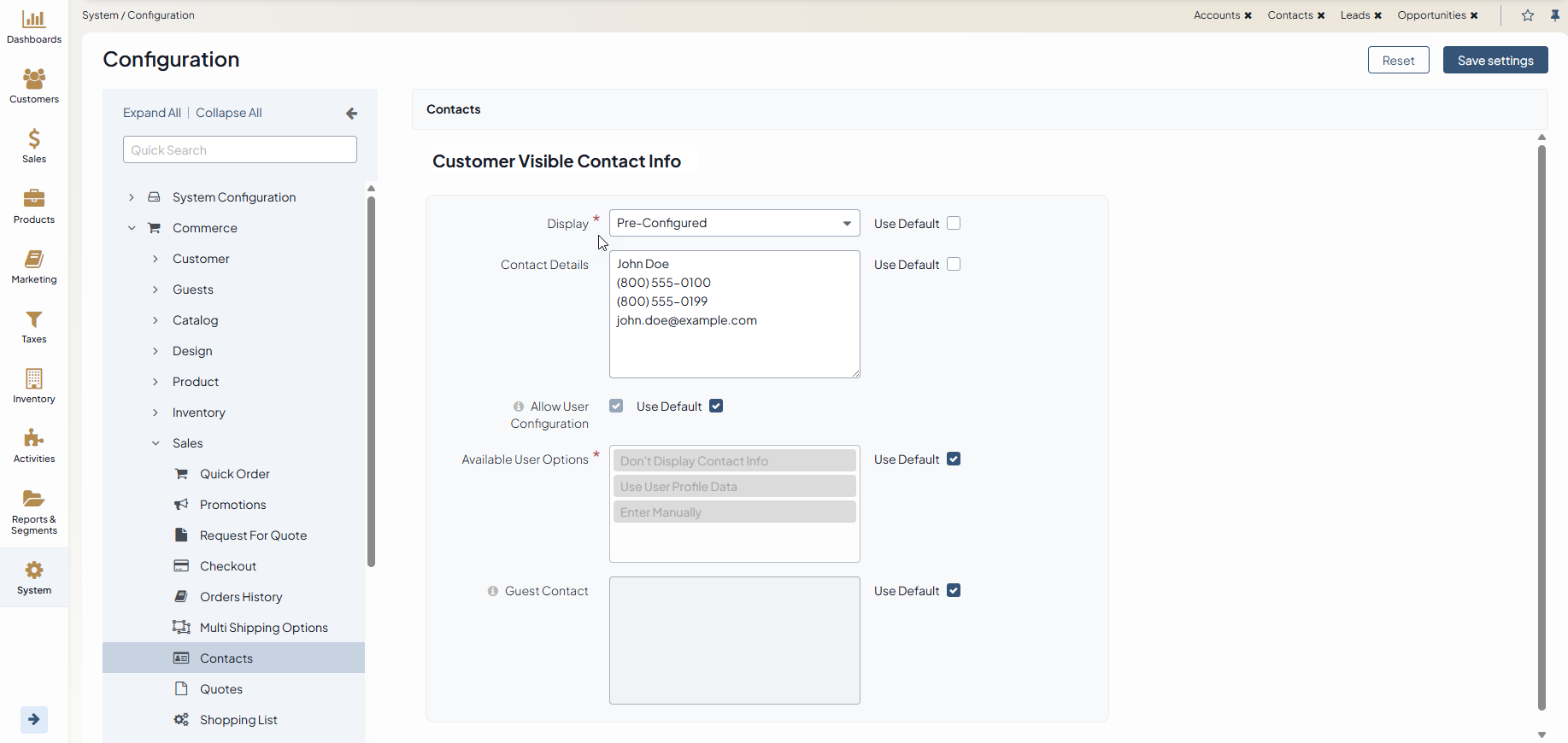Collapse the Sales tree section
Viewport: 1568px width, 743px height.
pos(156,443)
